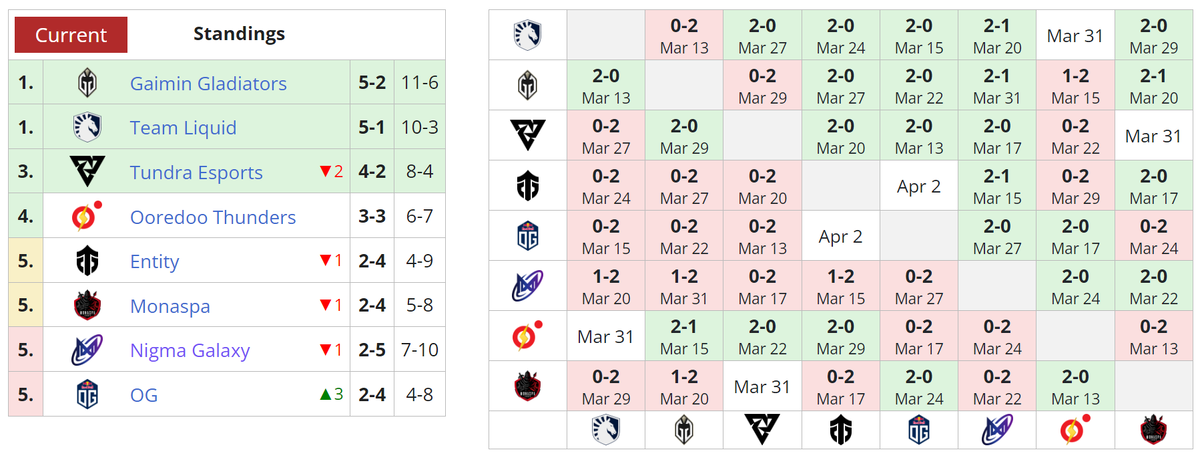Select the Current standings tab
Screen dimensions: 1200x462
click(x=71, y=34)
